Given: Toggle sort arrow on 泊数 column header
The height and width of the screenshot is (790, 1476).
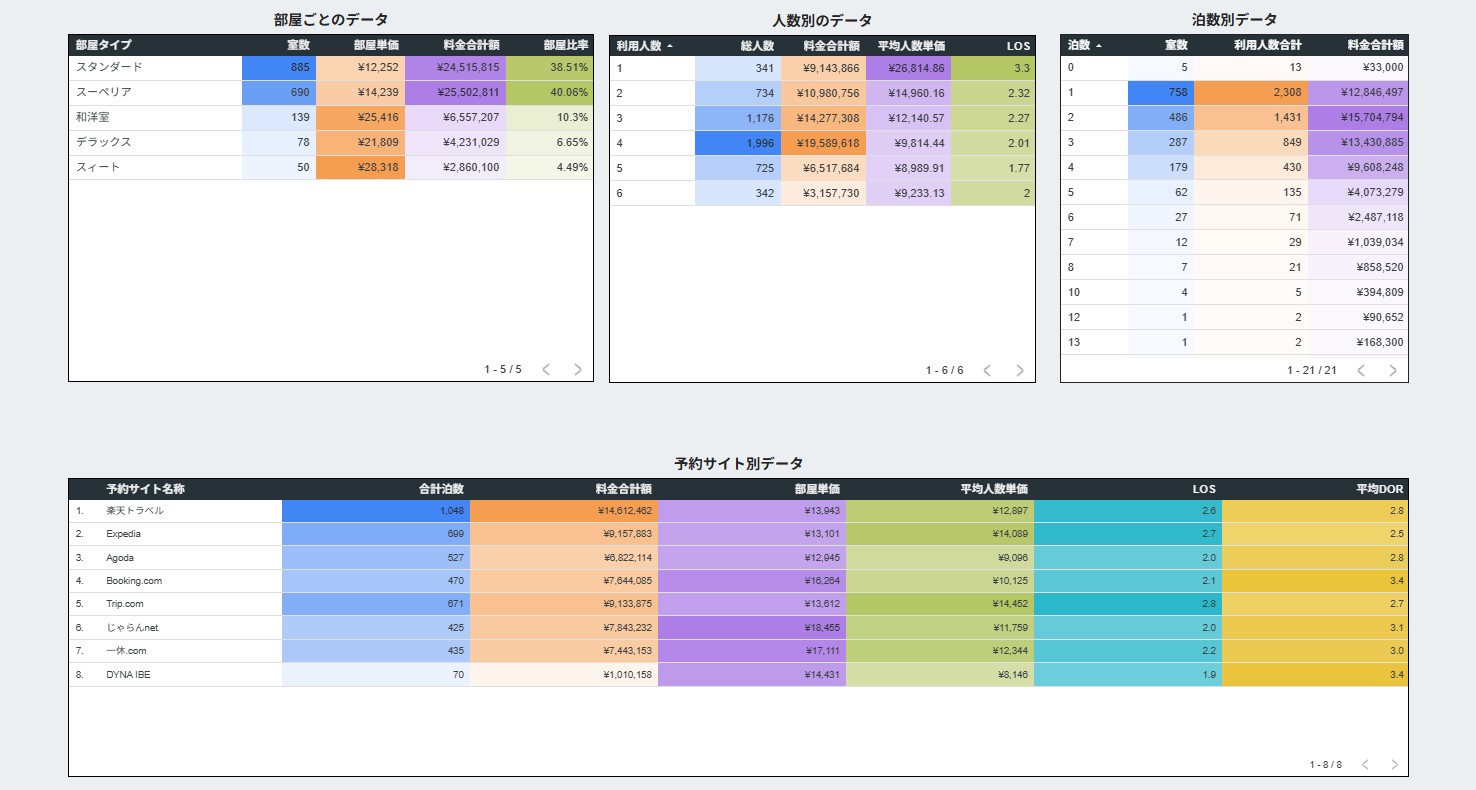Looking at the screenshot, I should coord(1099,46).
